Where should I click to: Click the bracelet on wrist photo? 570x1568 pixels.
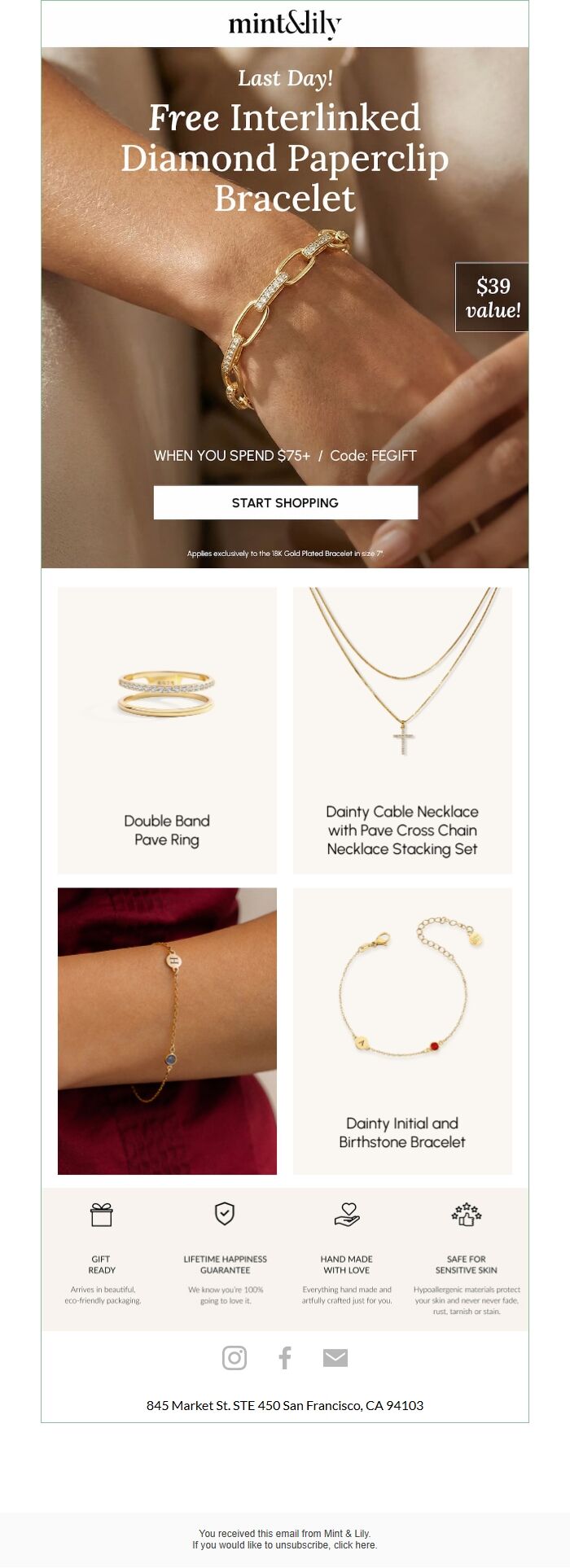pyautogui.click(x=167, y=1031)
